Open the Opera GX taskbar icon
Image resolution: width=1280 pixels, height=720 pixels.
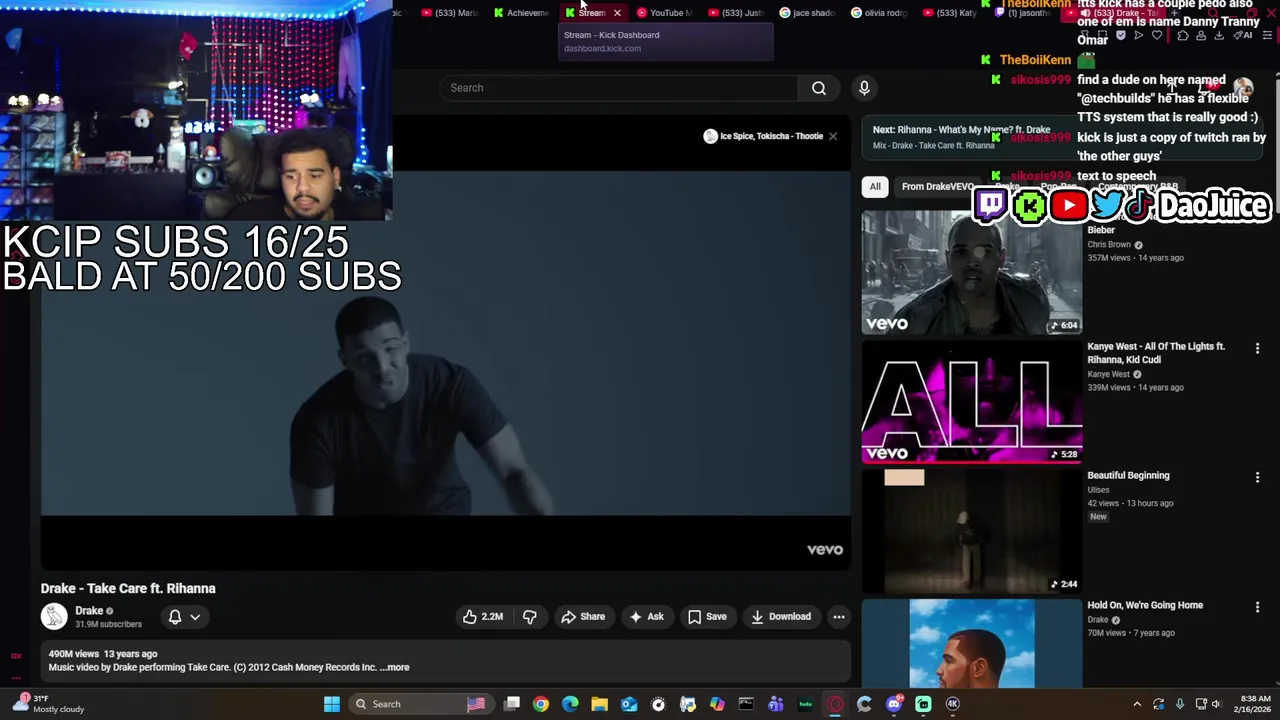[x=835, y=704]
